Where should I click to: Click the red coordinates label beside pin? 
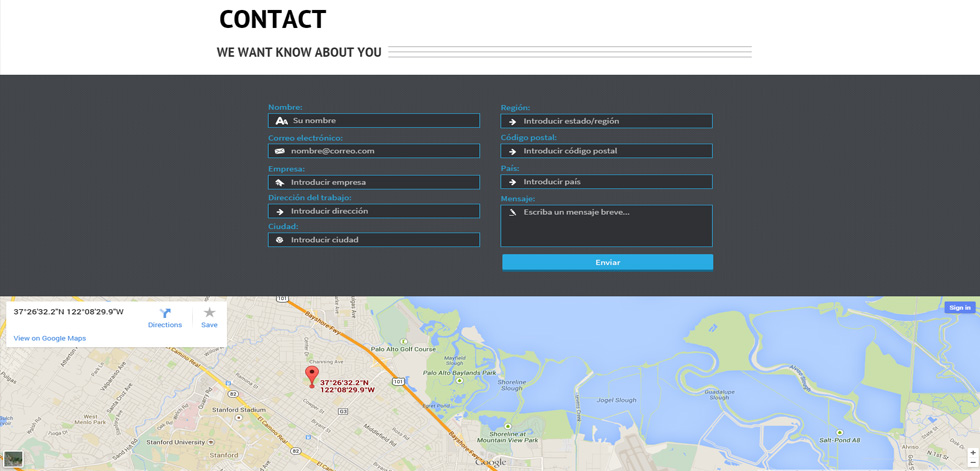coord(348,386)
